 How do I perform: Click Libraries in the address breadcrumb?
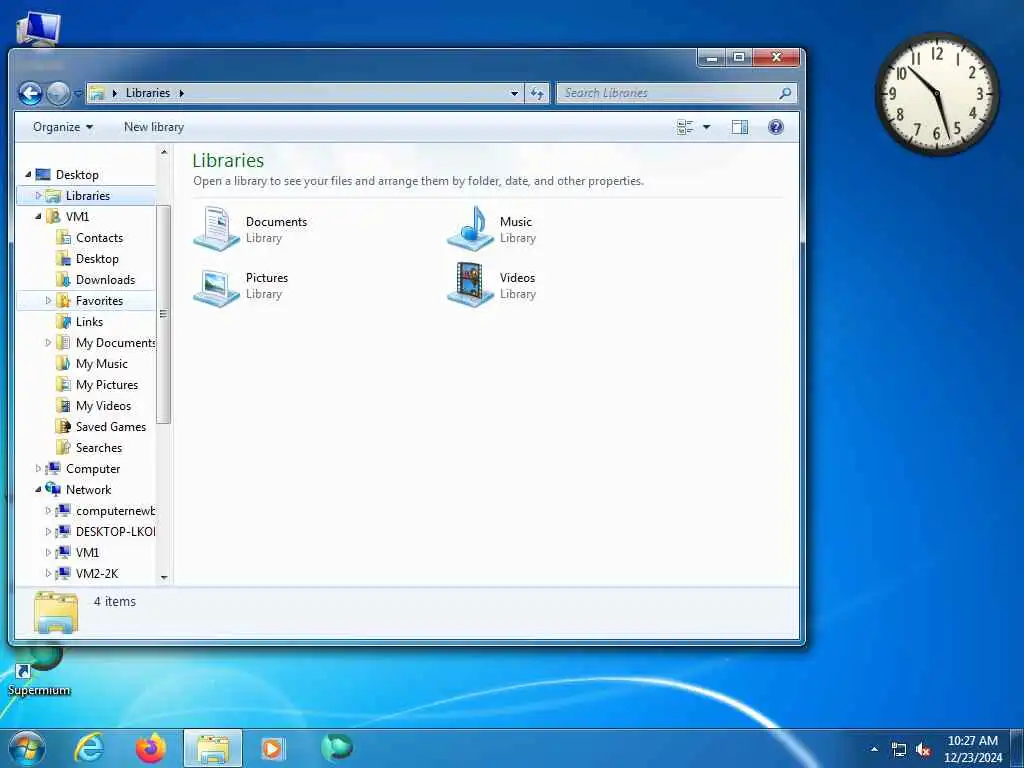(x=148, y=93)
